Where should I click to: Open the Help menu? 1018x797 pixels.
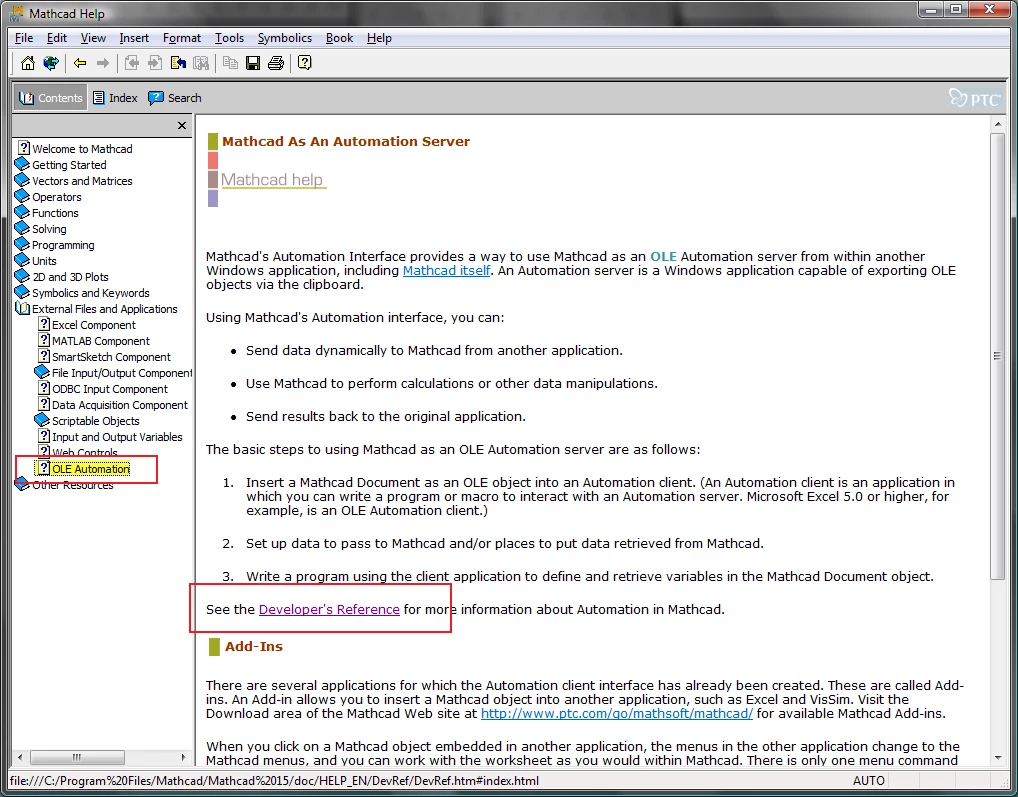pos(379,38)
